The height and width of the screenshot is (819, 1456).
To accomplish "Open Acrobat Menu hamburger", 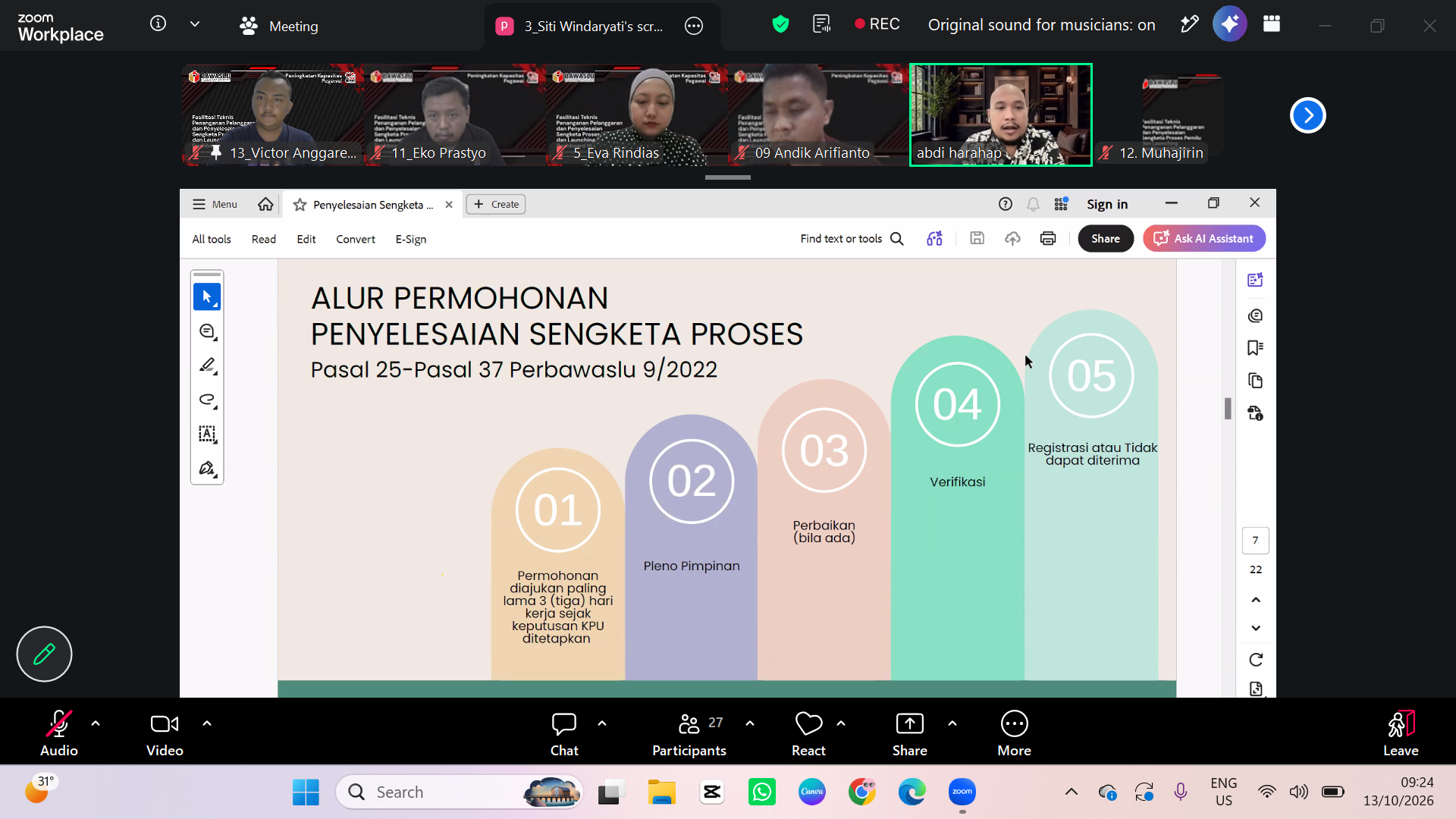I will (x=215, y=204).
